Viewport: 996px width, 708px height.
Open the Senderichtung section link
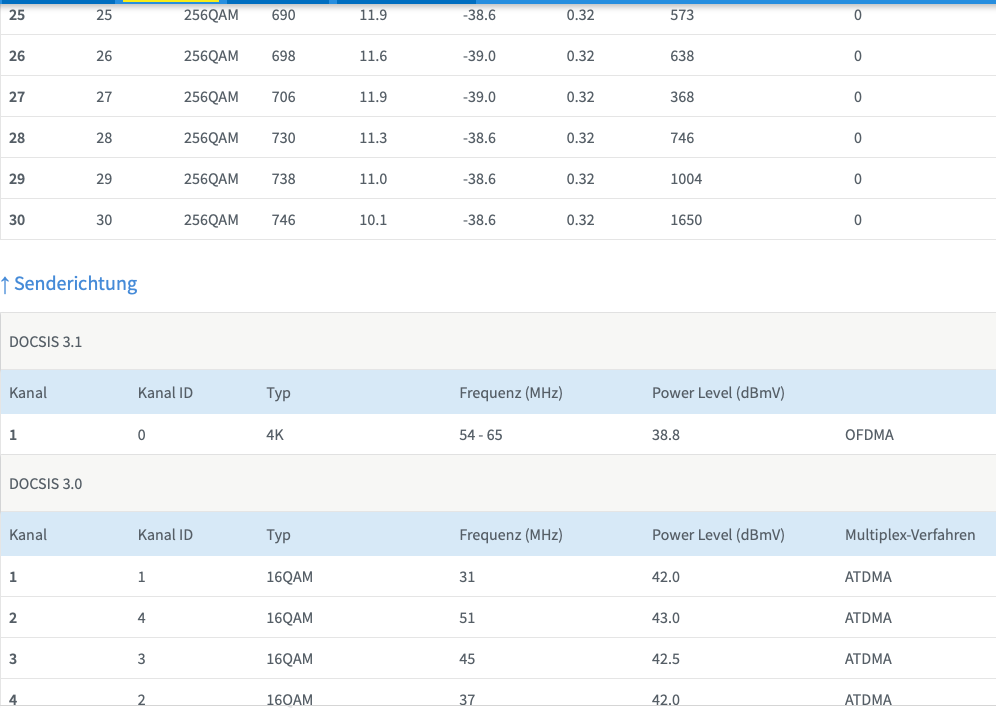coord(69,283)
